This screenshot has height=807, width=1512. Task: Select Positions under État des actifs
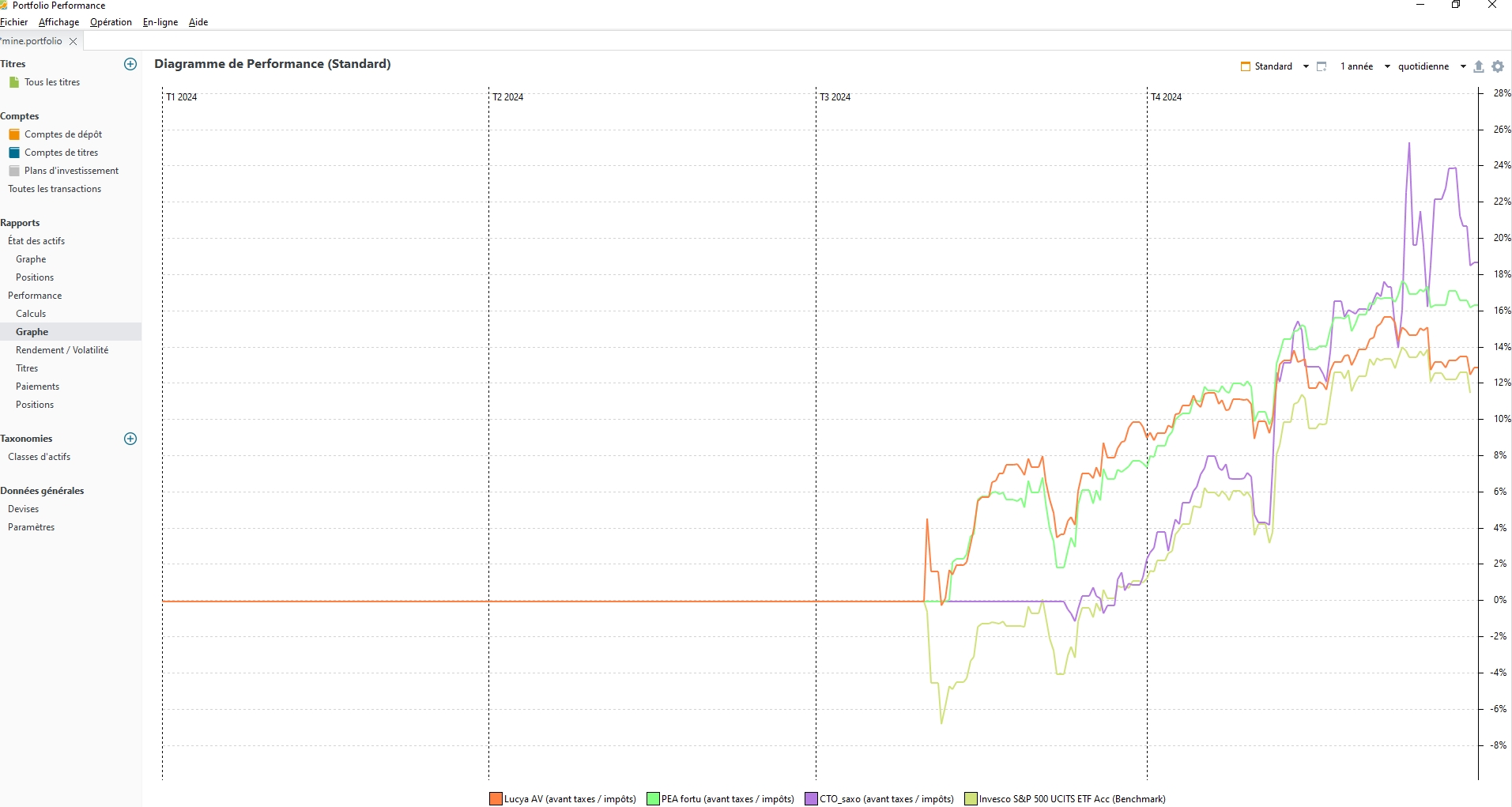pos(35,277)
